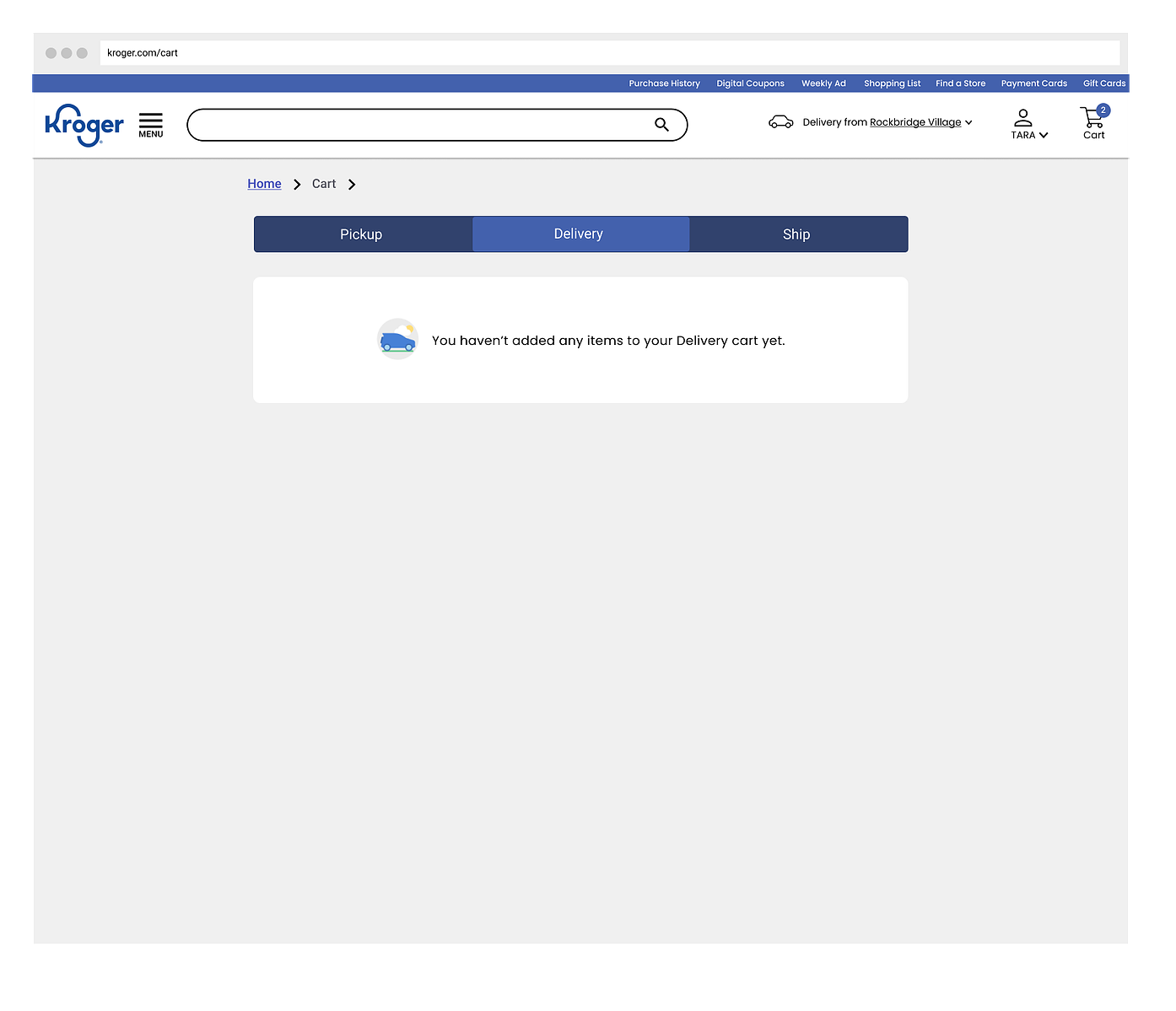Click Find a Store link

click(960, 83)
